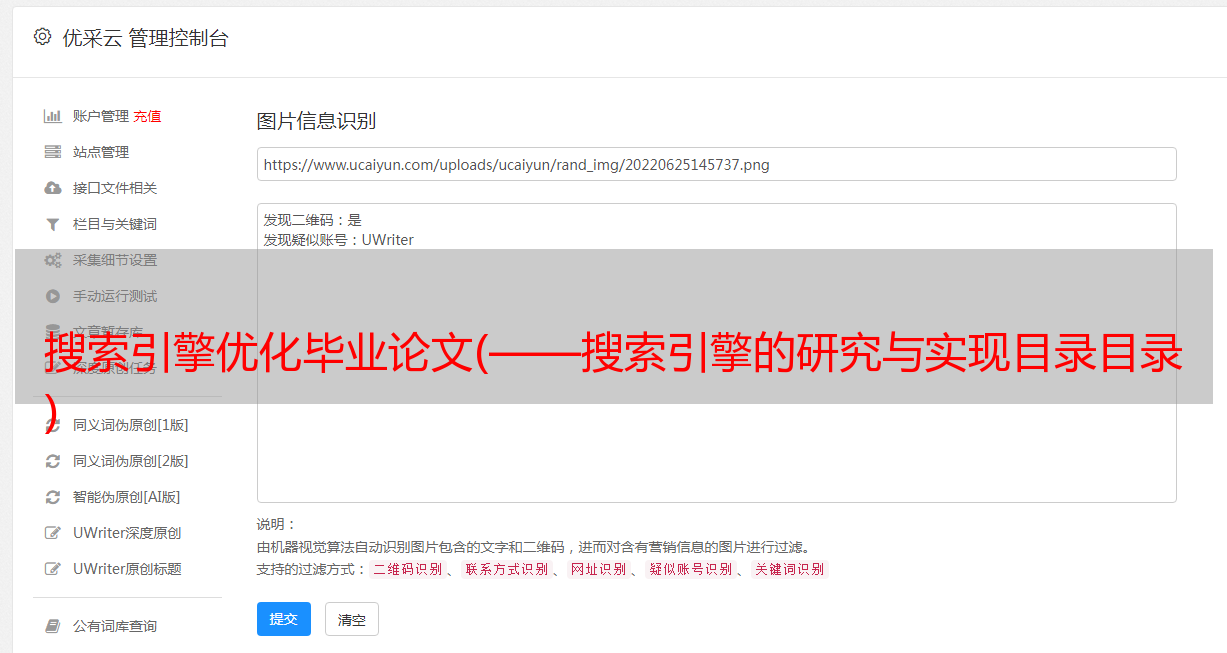Click the 联系方式识别 tag

(x=506, y=569)
